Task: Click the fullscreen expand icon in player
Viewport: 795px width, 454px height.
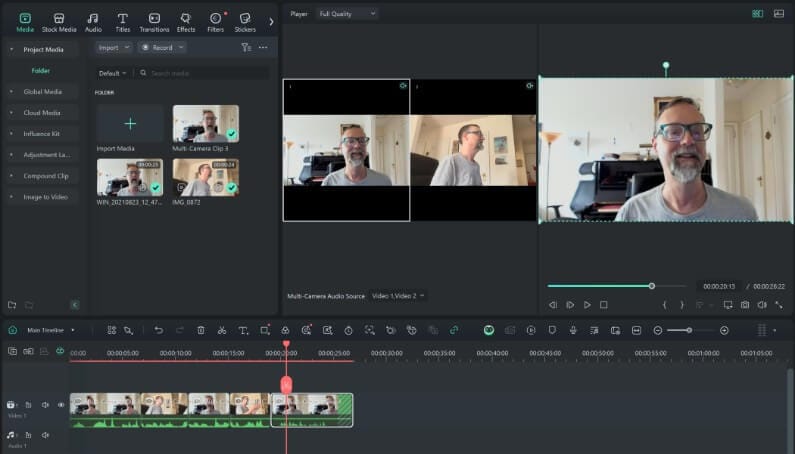Action: (x=778, y=304)
